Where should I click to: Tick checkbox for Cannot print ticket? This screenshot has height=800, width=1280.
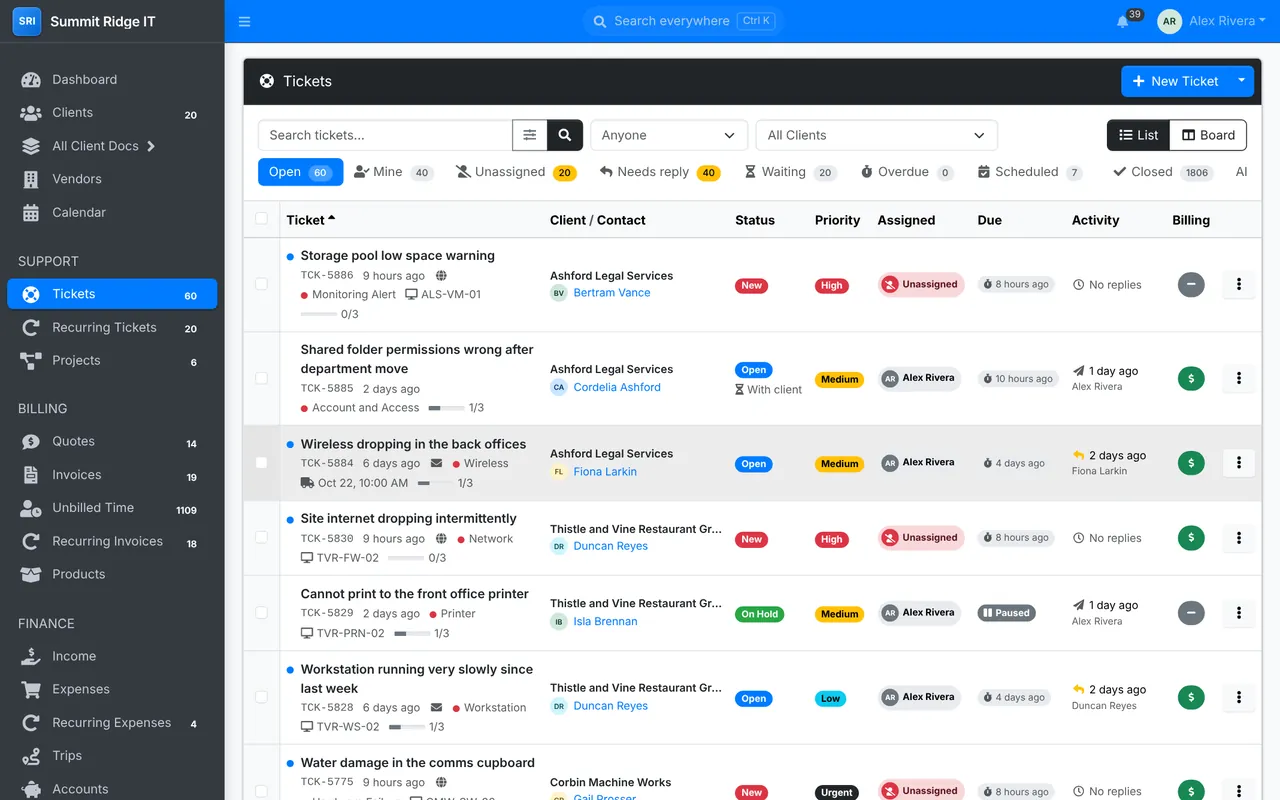point(262,612)
